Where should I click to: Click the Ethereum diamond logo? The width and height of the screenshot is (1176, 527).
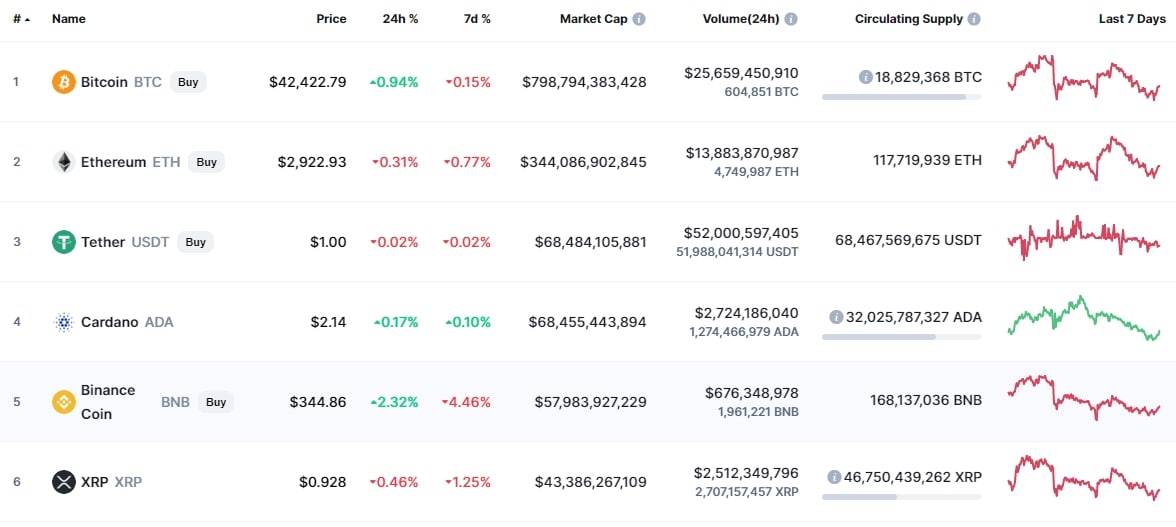[x=64, y=162]
